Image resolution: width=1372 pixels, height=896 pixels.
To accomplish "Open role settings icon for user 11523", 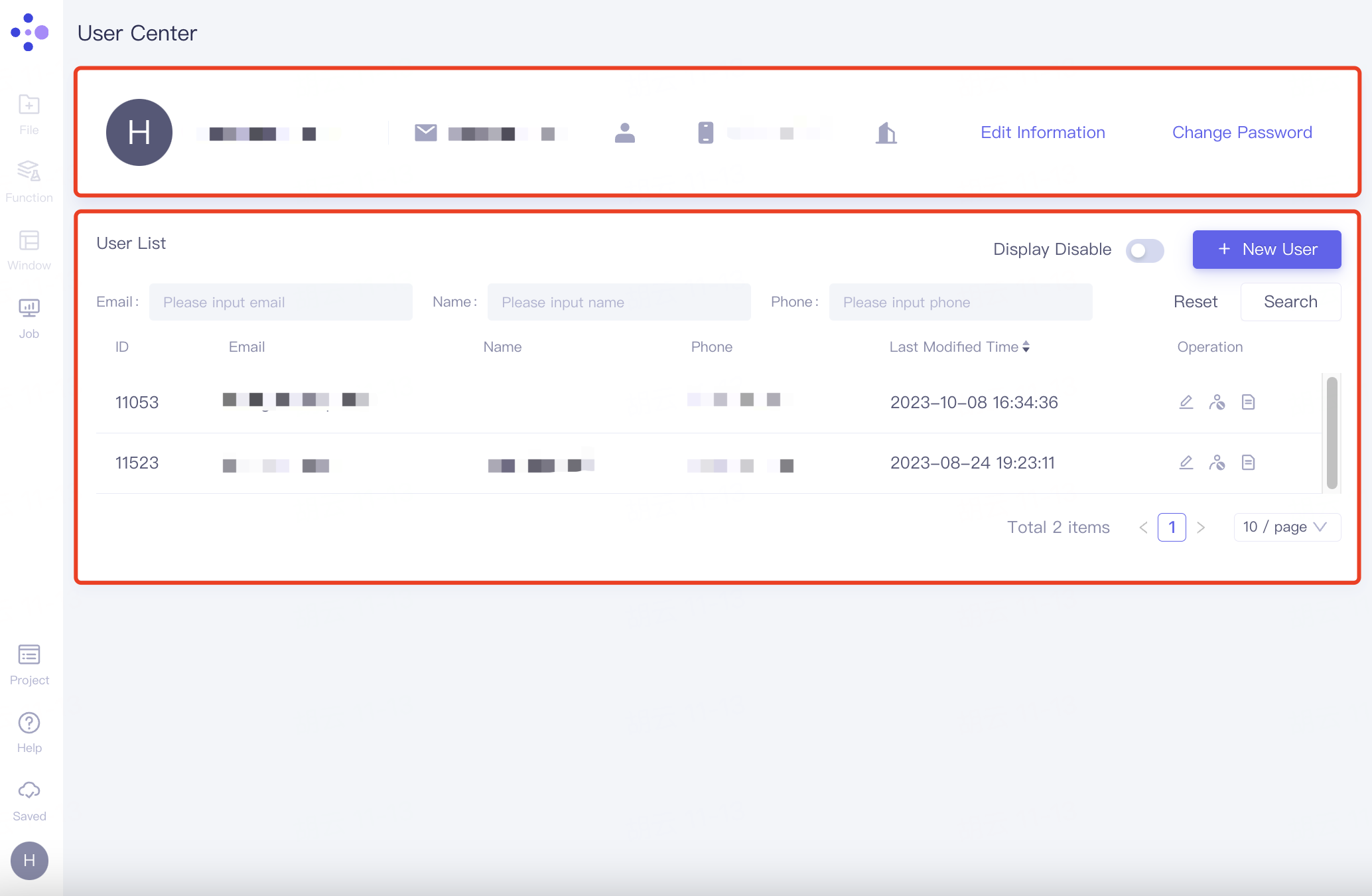I will [1217, 463].
